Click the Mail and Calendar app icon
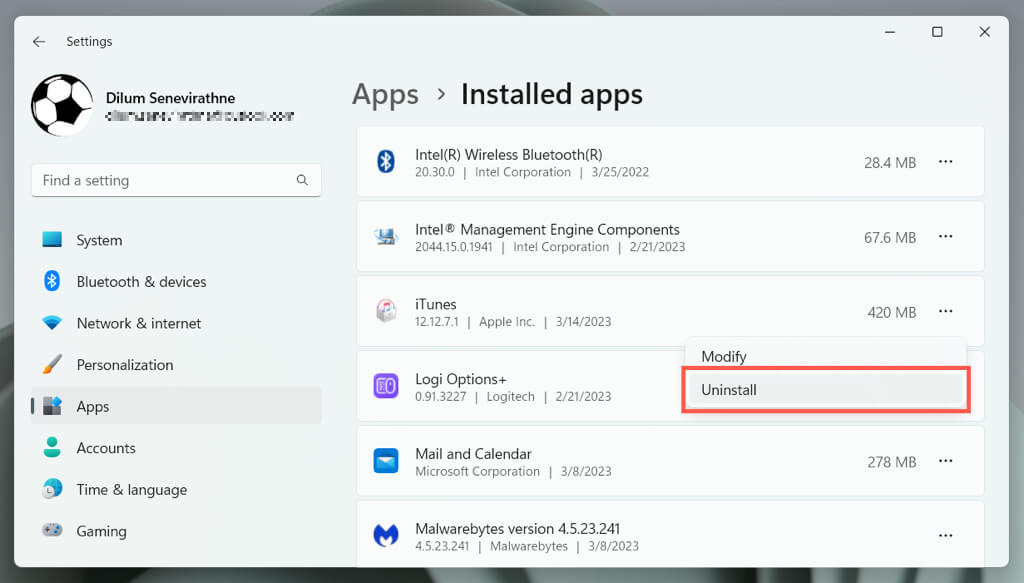Viewport: 1024px width, 583px height. coord(386,461)
